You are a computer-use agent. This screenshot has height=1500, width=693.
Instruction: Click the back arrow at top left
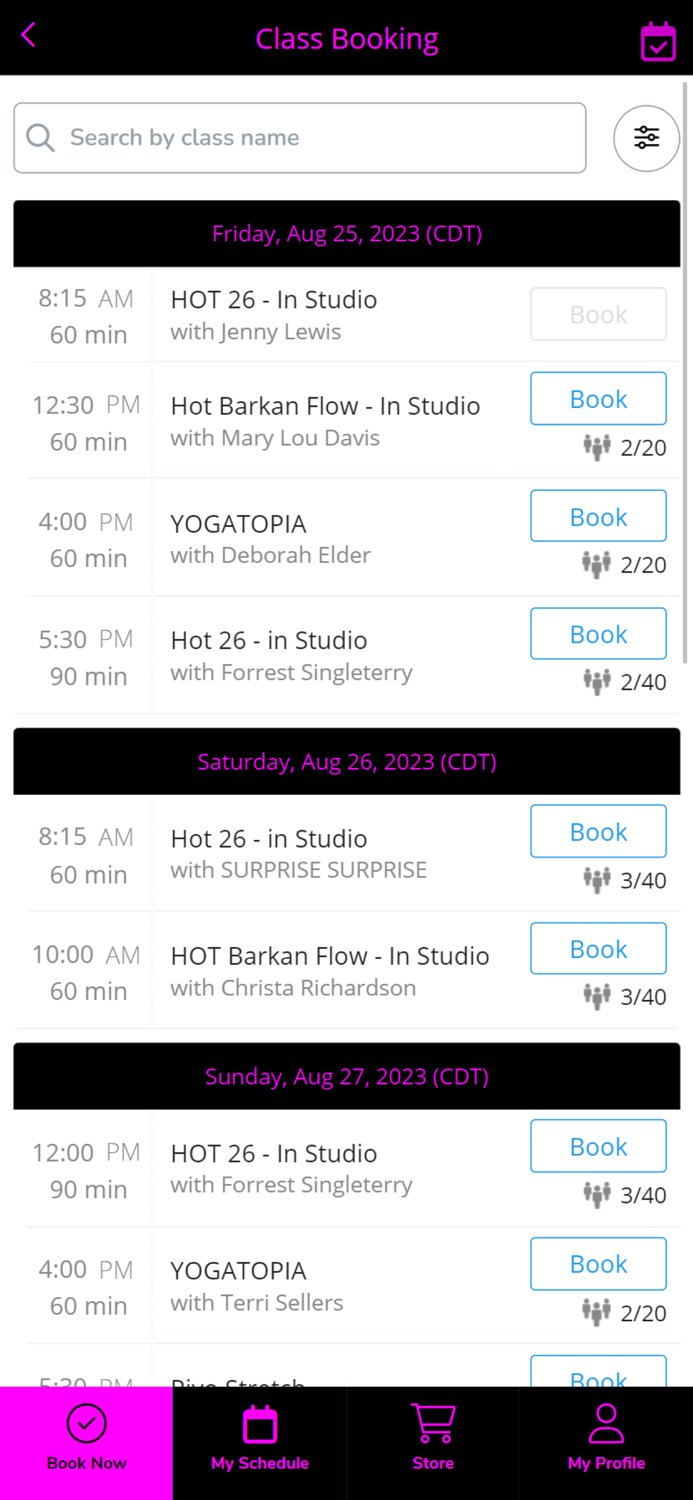(28, 35)
